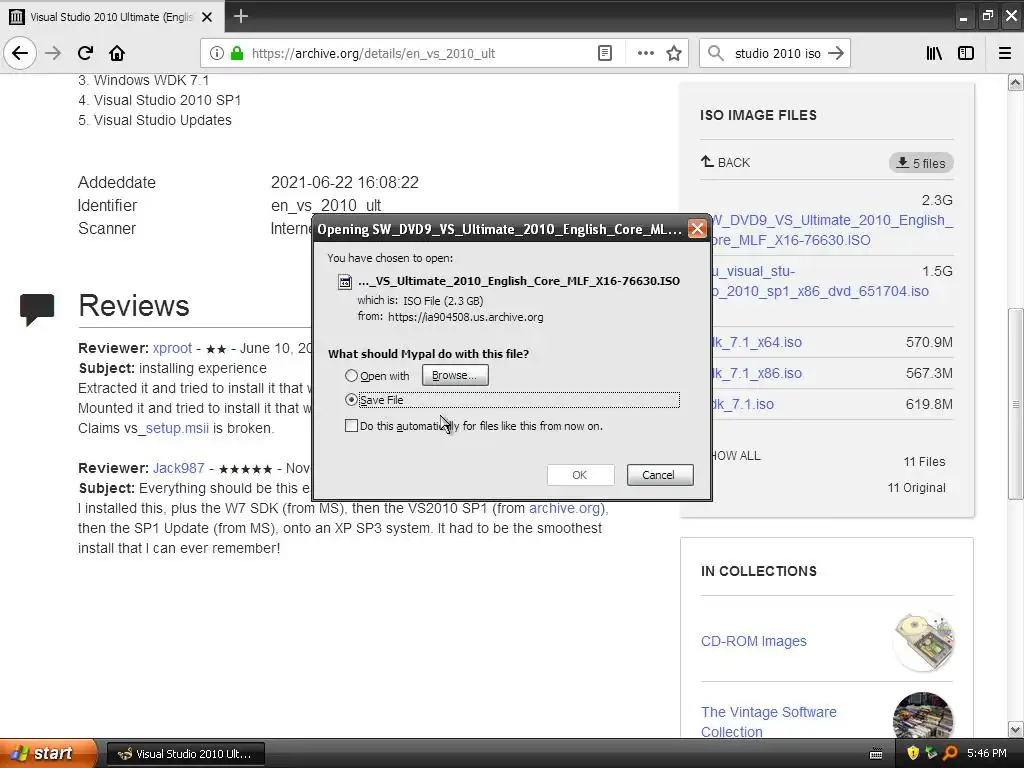Click the Visual Studio 2010 Ult taskbar button
Viewport: 1024px width, 768px height.
pyautogui.click(x=185, y=754)
